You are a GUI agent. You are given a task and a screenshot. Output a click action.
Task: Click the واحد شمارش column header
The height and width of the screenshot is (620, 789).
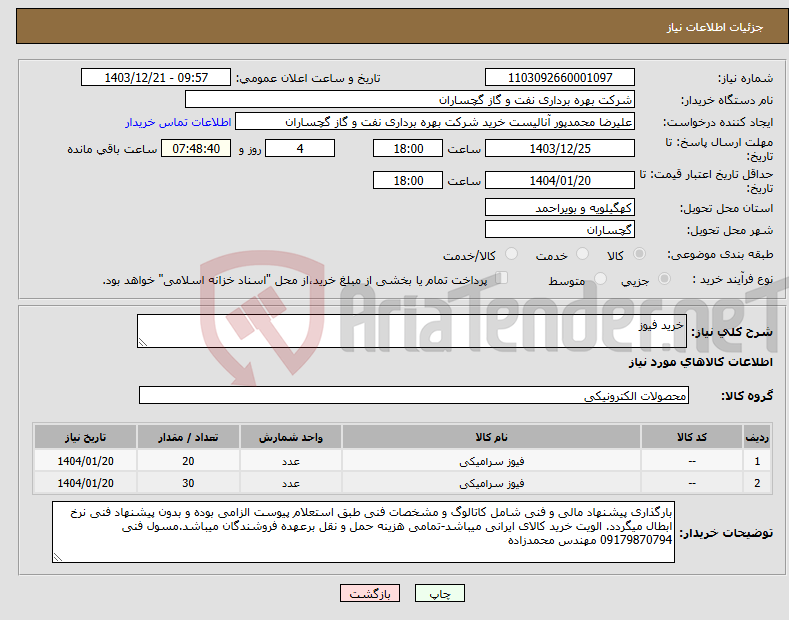[291, 437]
